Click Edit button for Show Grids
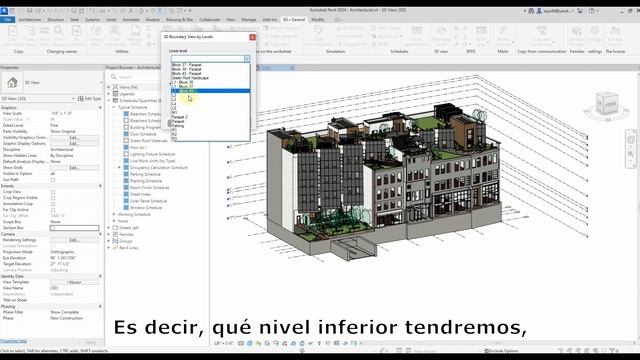 pyautogui.click(x=74, y=168)
